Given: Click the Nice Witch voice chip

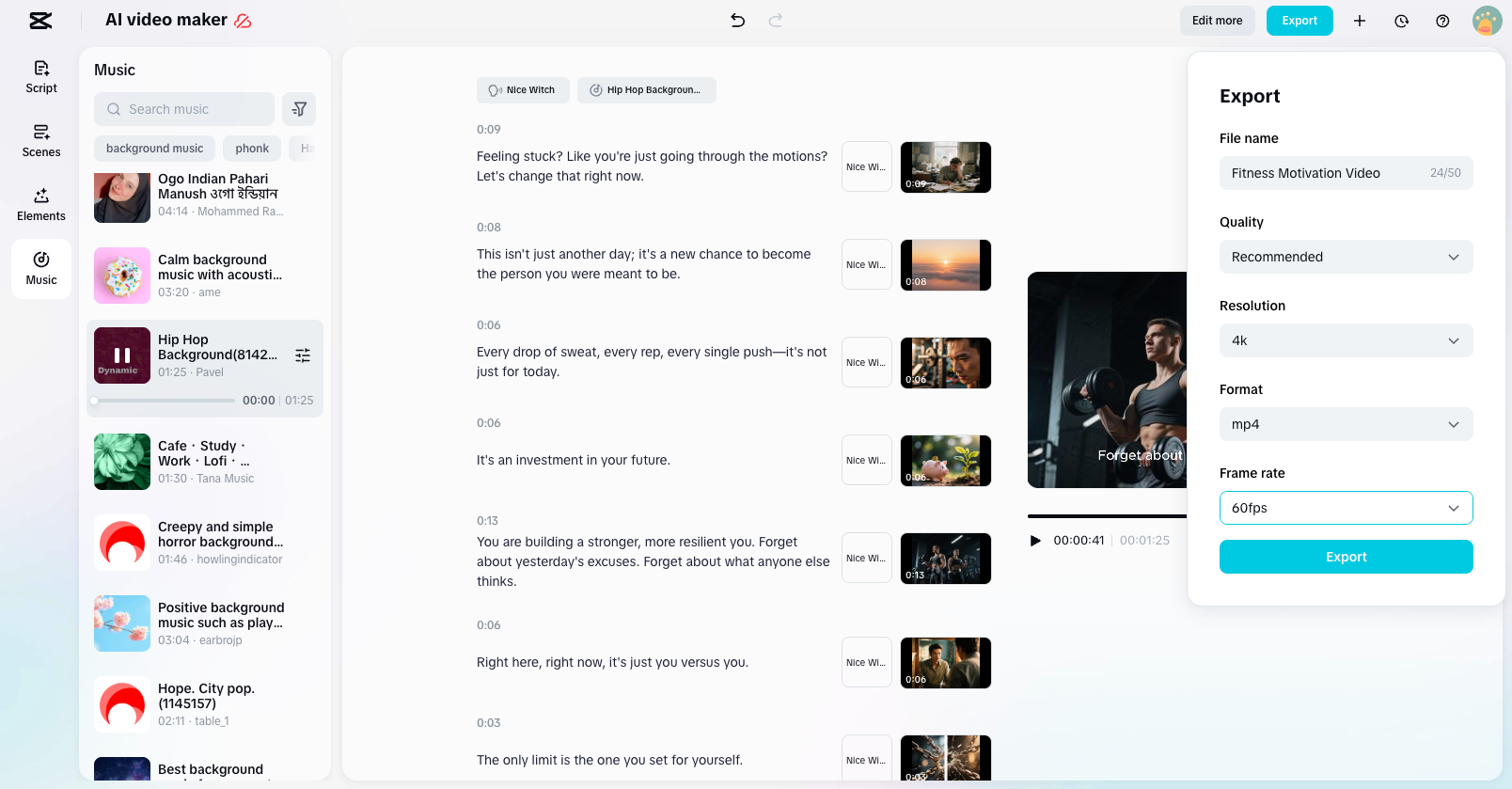Looking at the screenshot, I should pos(523,90).
